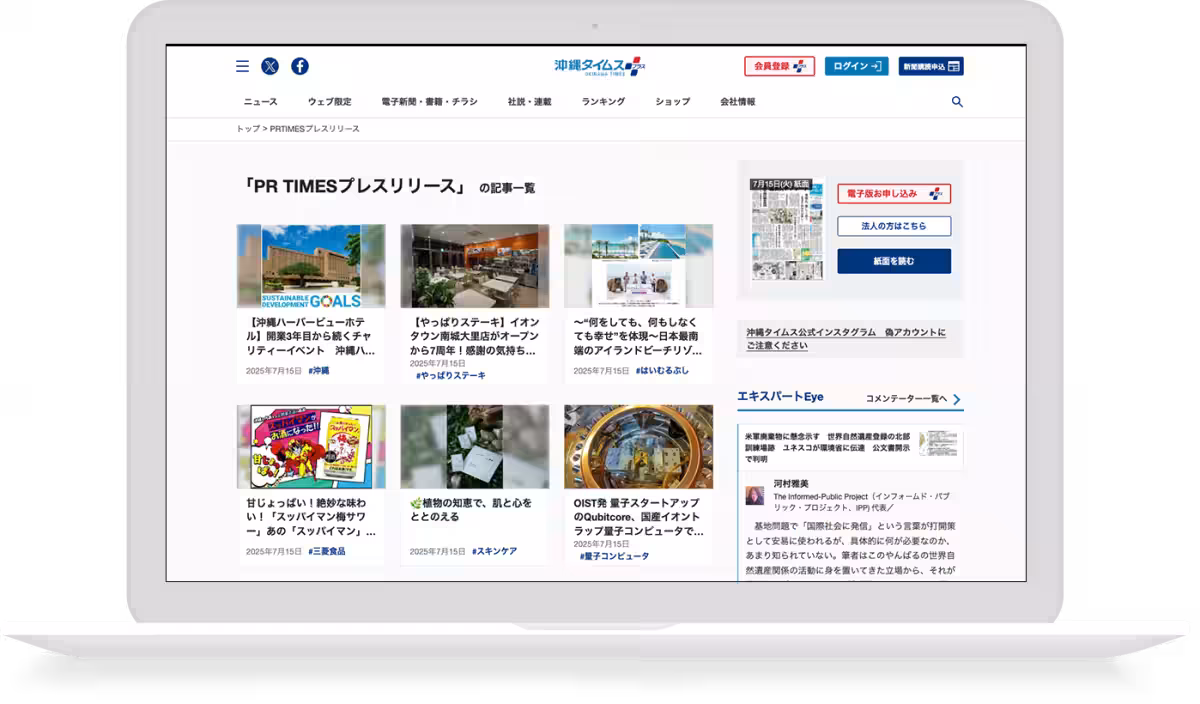Open the 7月15日 newspaper front-page image

(787, 229)
